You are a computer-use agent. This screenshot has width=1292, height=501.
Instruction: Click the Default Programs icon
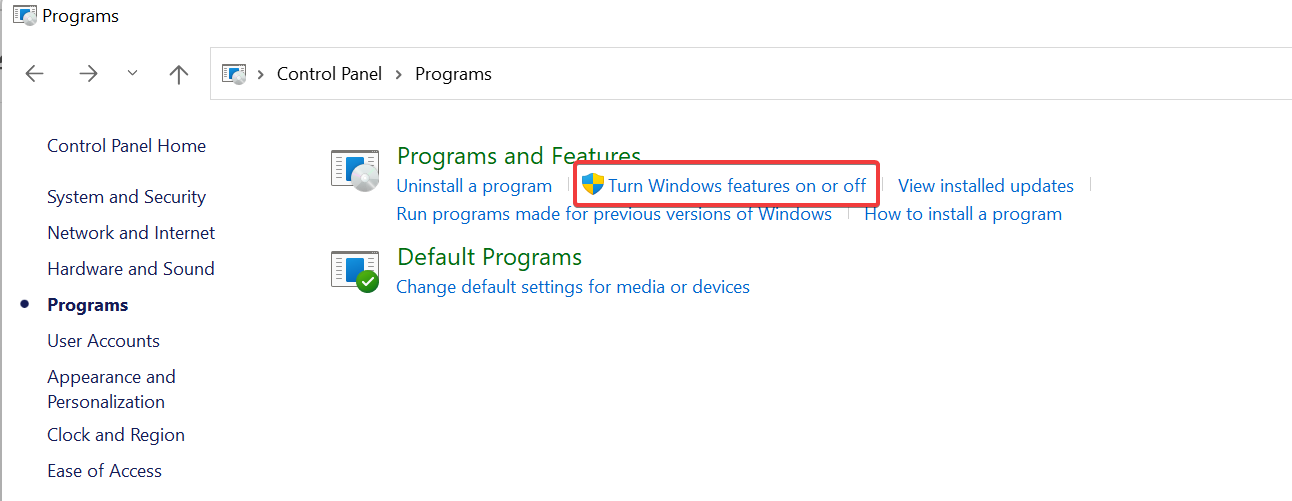coord(355,270)
